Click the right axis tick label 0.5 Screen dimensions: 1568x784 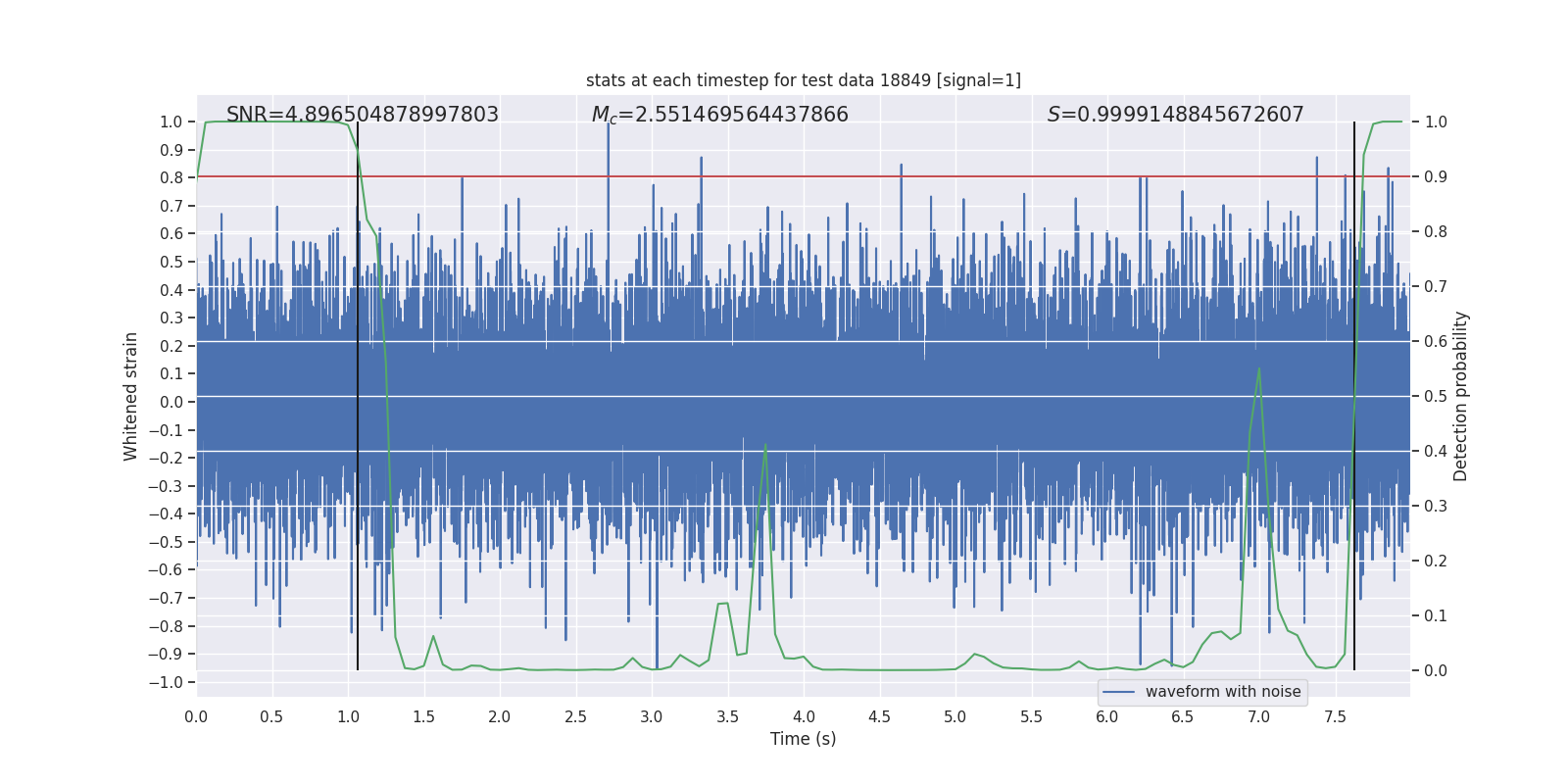click(x=1436, y=396)
